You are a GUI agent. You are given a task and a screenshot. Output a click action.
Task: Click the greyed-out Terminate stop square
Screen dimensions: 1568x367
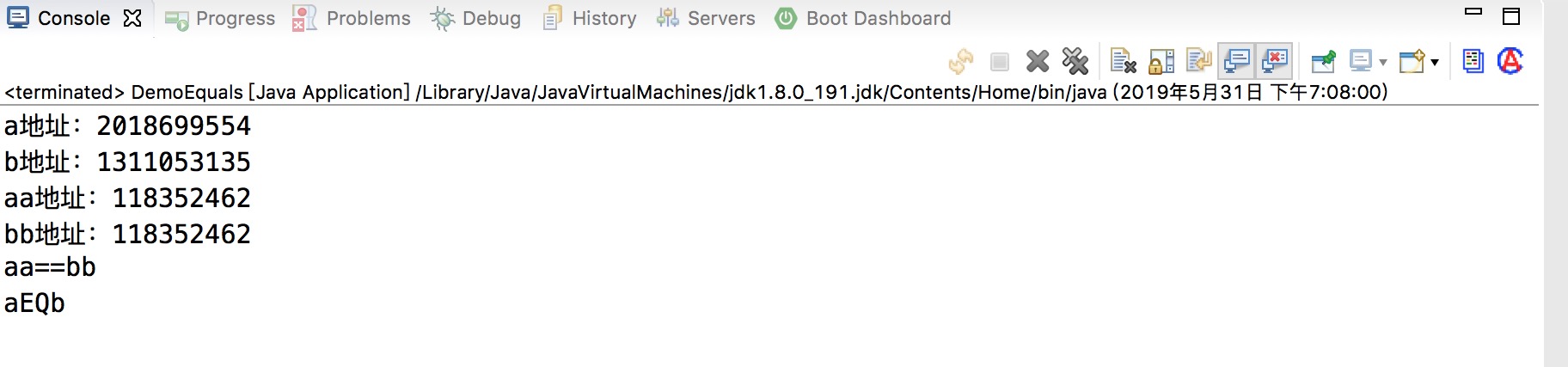[999, 61]
